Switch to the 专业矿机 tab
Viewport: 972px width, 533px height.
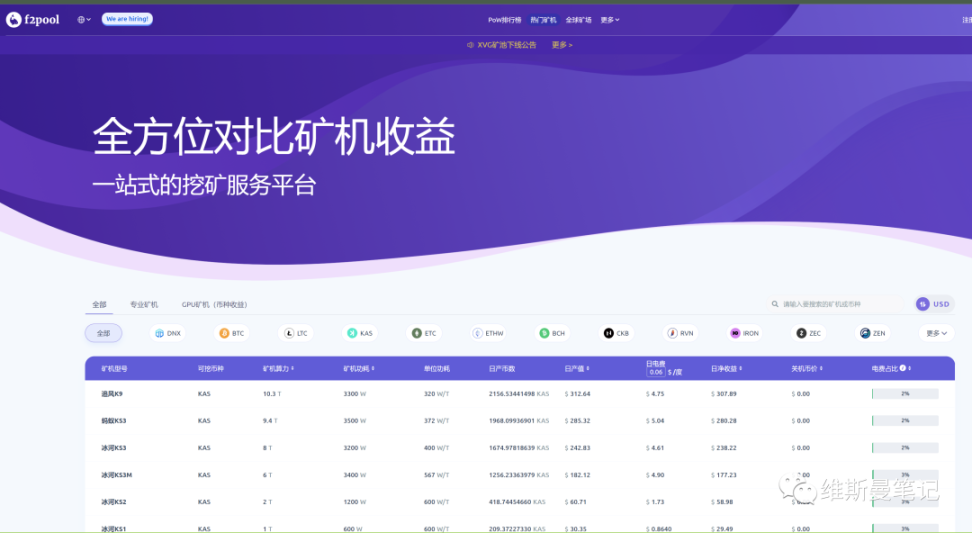144,305
